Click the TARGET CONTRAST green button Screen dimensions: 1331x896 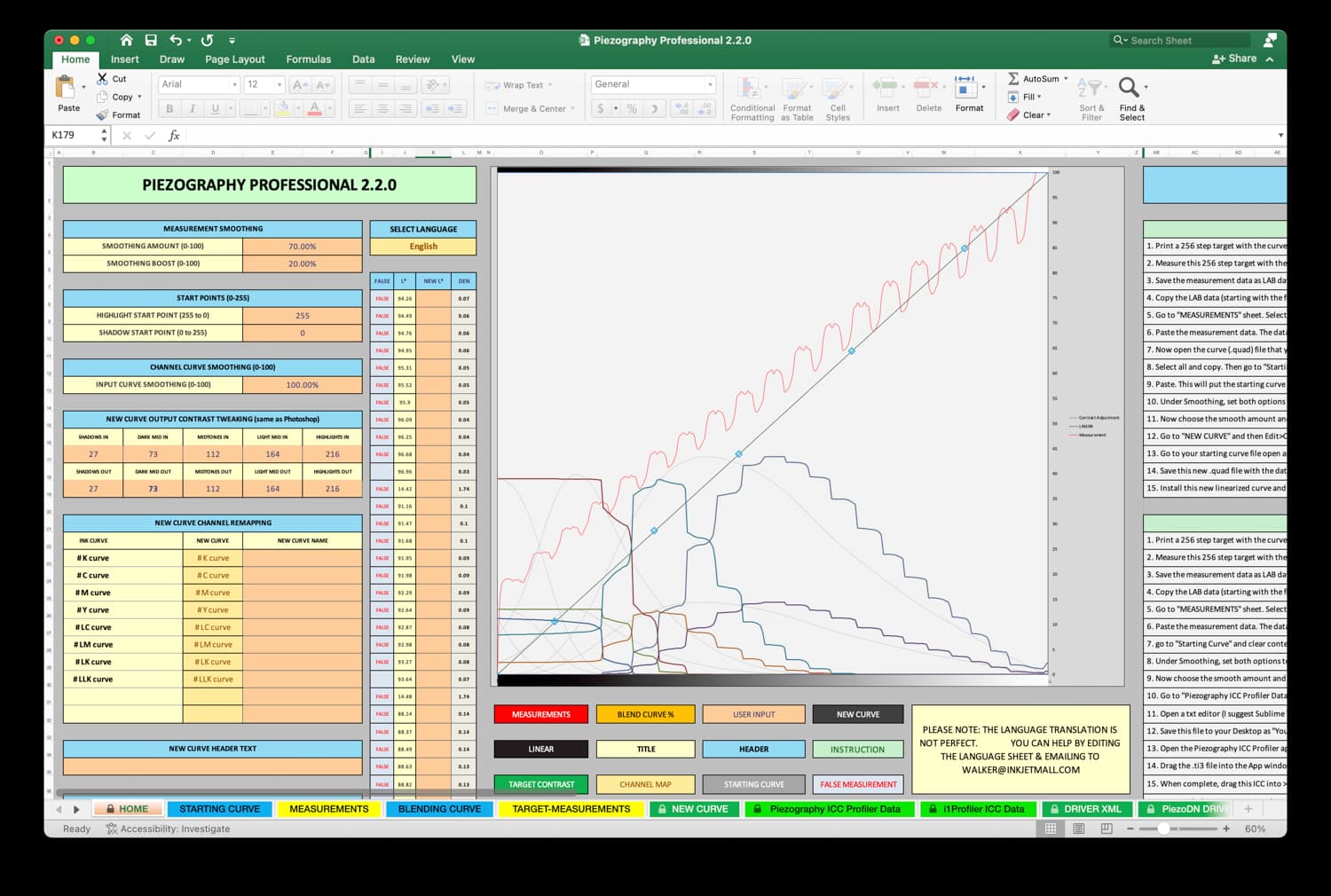pos(541,784)
